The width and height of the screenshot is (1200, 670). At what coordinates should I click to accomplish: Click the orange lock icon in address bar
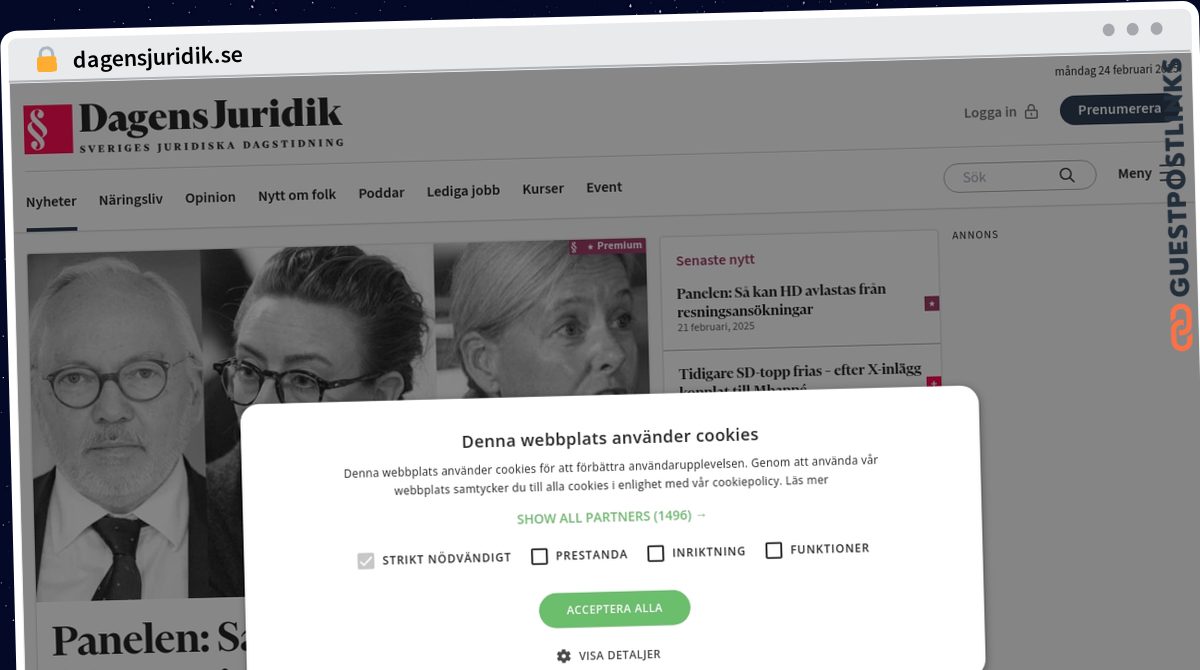46,59
